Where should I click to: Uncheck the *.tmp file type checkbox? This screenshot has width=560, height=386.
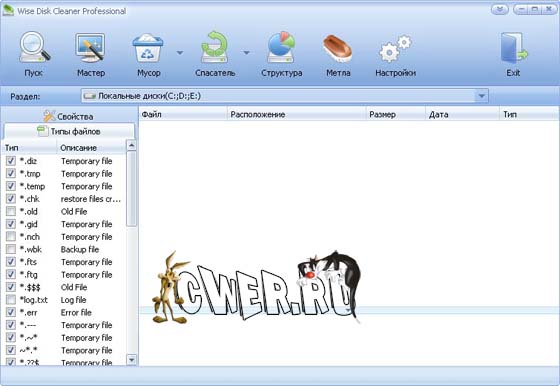pos(11,174)
